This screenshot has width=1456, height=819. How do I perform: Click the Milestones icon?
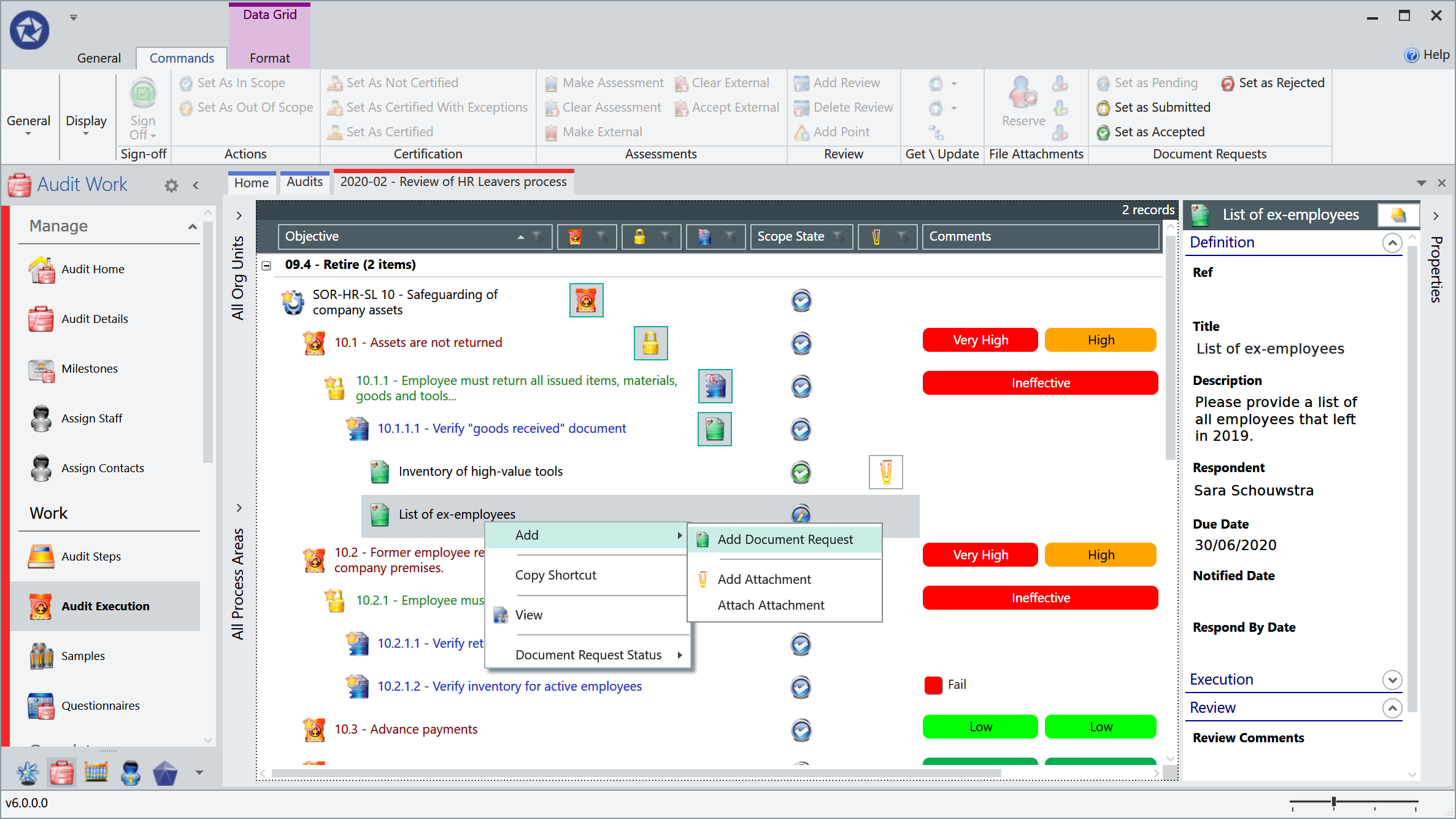[40, 368]
